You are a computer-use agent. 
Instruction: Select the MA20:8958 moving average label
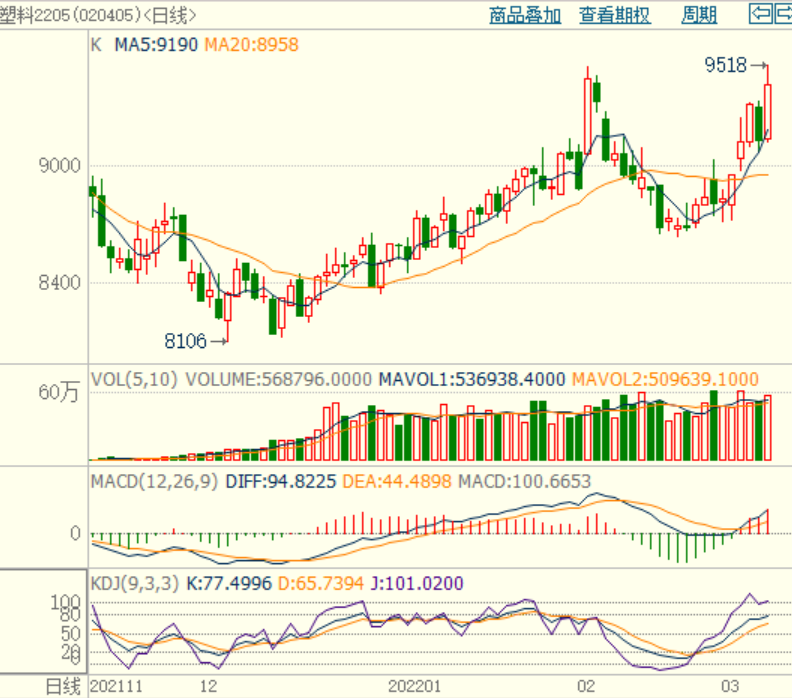pos(251,45)
